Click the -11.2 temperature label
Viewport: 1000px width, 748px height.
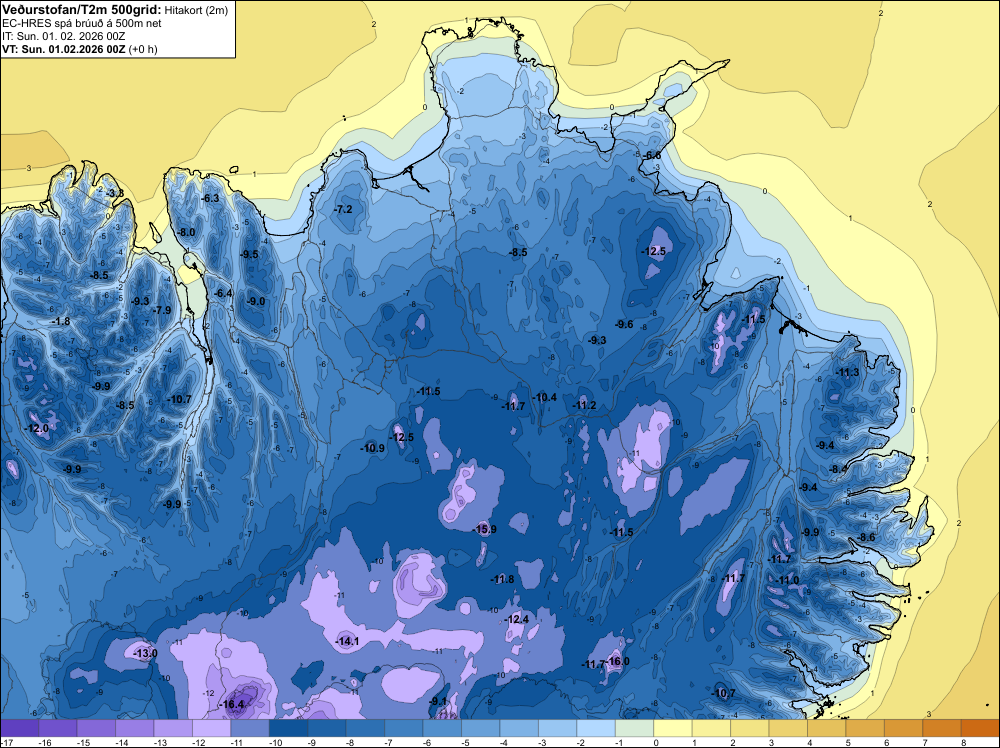point(584,406)
